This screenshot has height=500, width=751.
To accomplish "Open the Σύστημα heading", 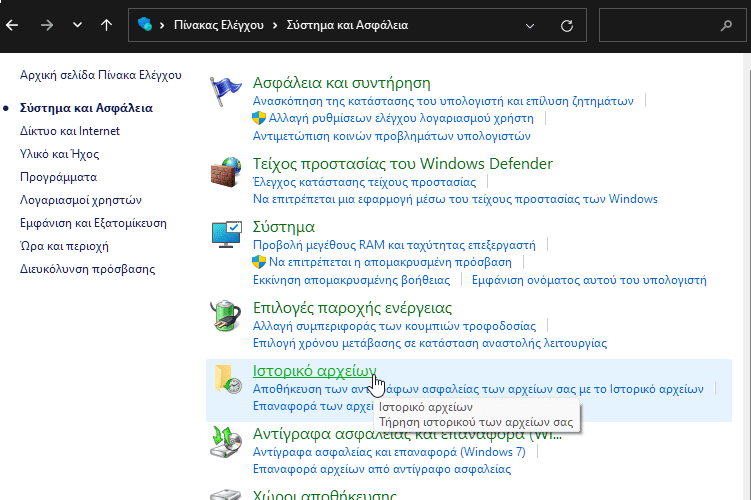I will point(284,227).
